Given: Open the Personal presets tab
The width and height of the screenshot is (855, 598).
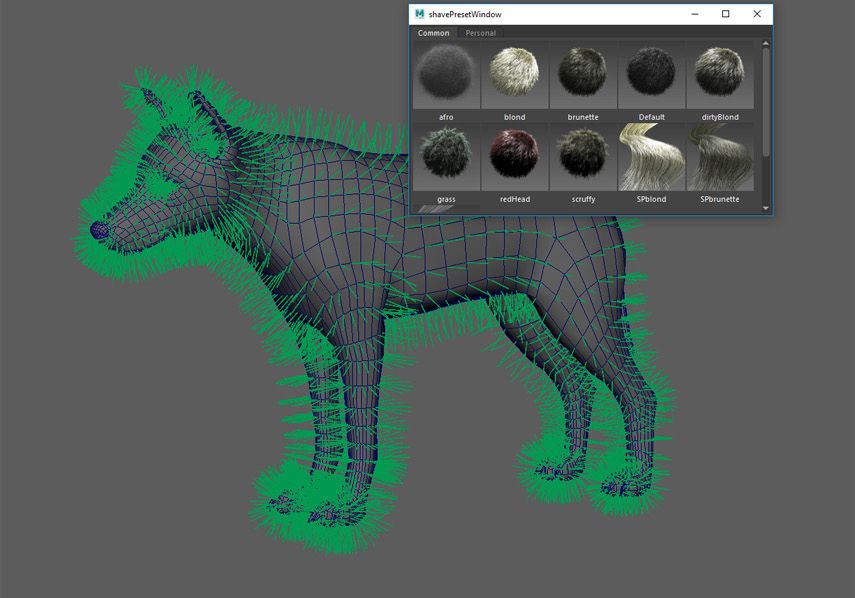Looking at the screenshot, I should (481, 33).
